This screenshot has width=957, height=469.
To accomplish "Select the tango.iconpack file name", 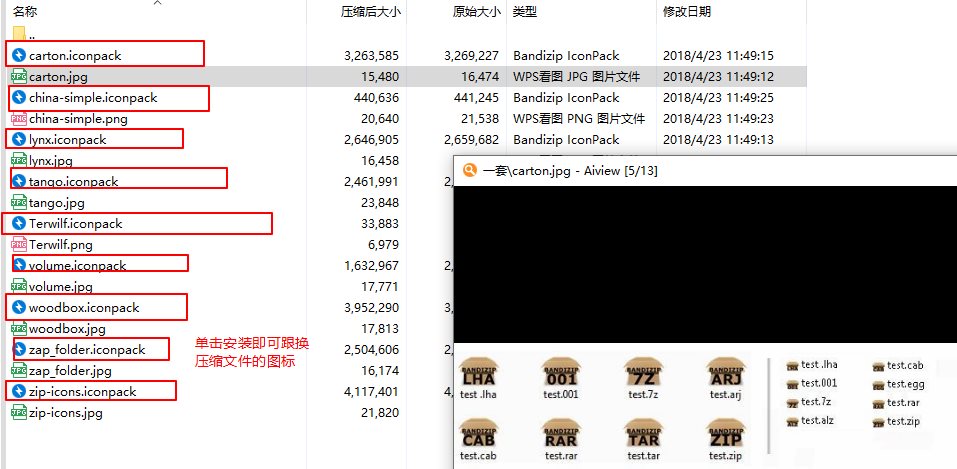I will [x=74, y=181].
